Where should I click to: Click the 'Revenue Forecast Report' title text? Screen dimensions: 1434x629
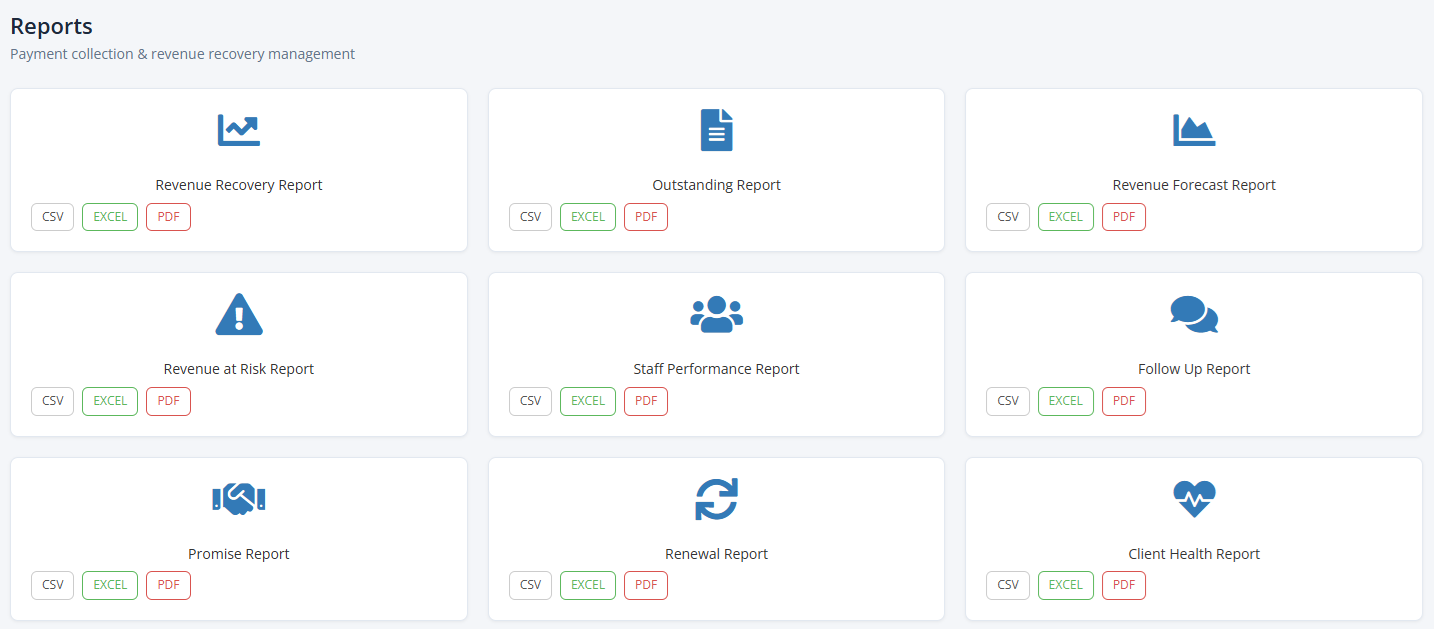click(x=1194, y=185)
